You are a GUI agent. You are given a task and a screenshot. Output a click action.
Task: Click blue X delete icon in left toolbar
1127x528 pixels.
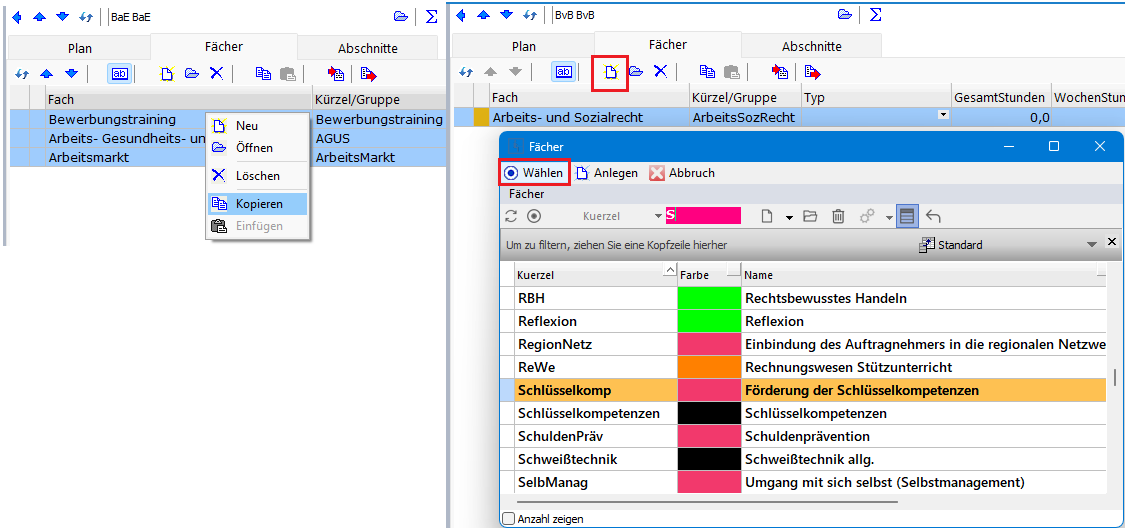(x=216, y=73)
